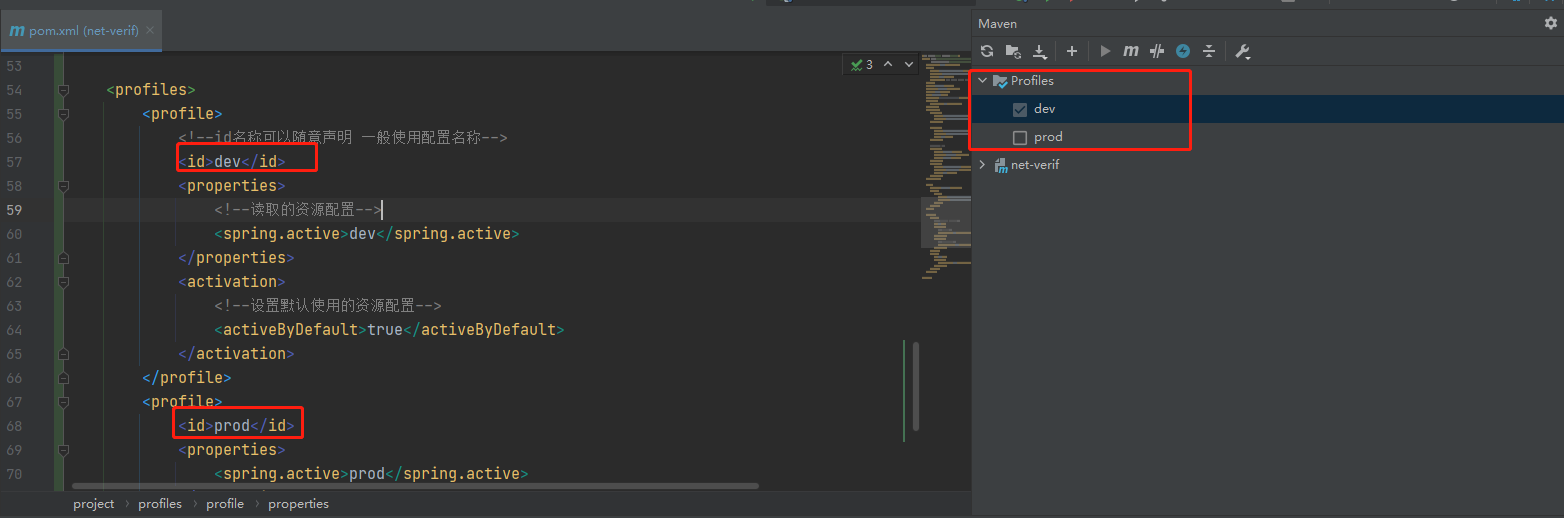1564x518 pixels.
Task: Select profiles in the breadcrumb bar
Action: [160, 504]
